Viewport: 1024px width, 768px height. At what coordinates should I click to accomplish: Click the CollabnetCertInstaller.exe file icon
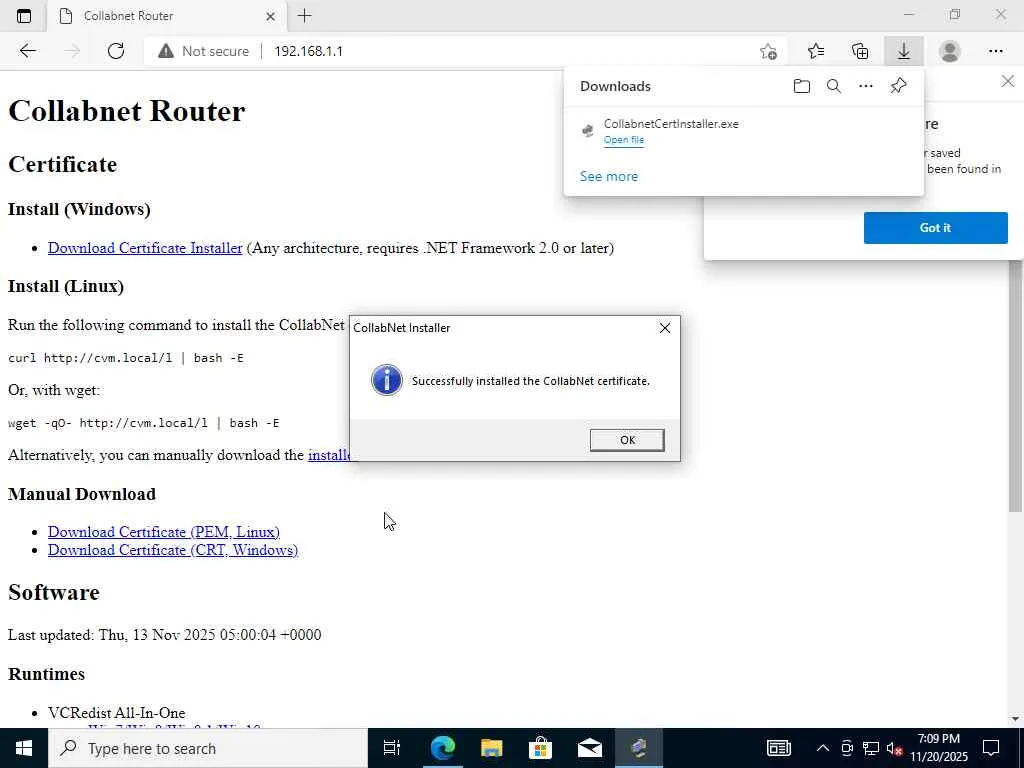(x=588, y=131)
